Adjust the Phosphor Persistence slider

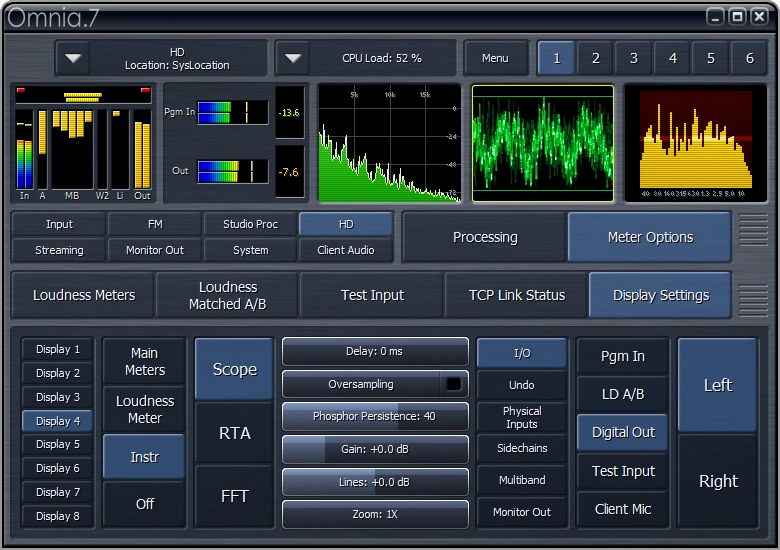375,416
